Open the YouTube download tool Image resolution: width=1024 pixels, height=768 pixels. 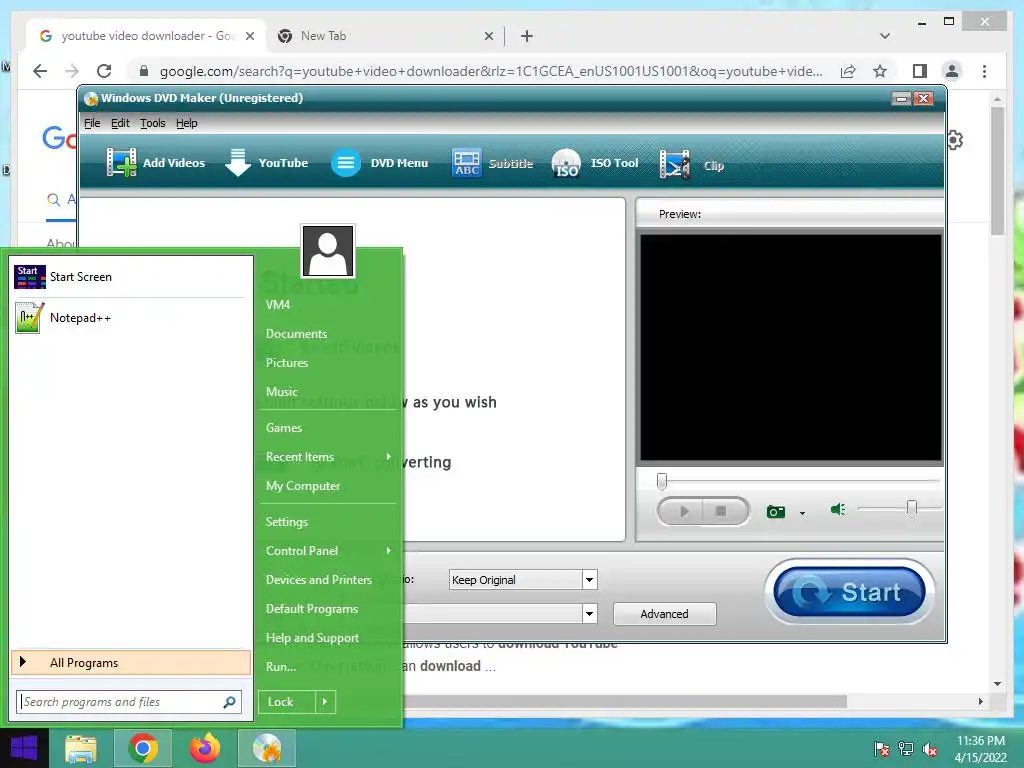[x=266, y=163]
